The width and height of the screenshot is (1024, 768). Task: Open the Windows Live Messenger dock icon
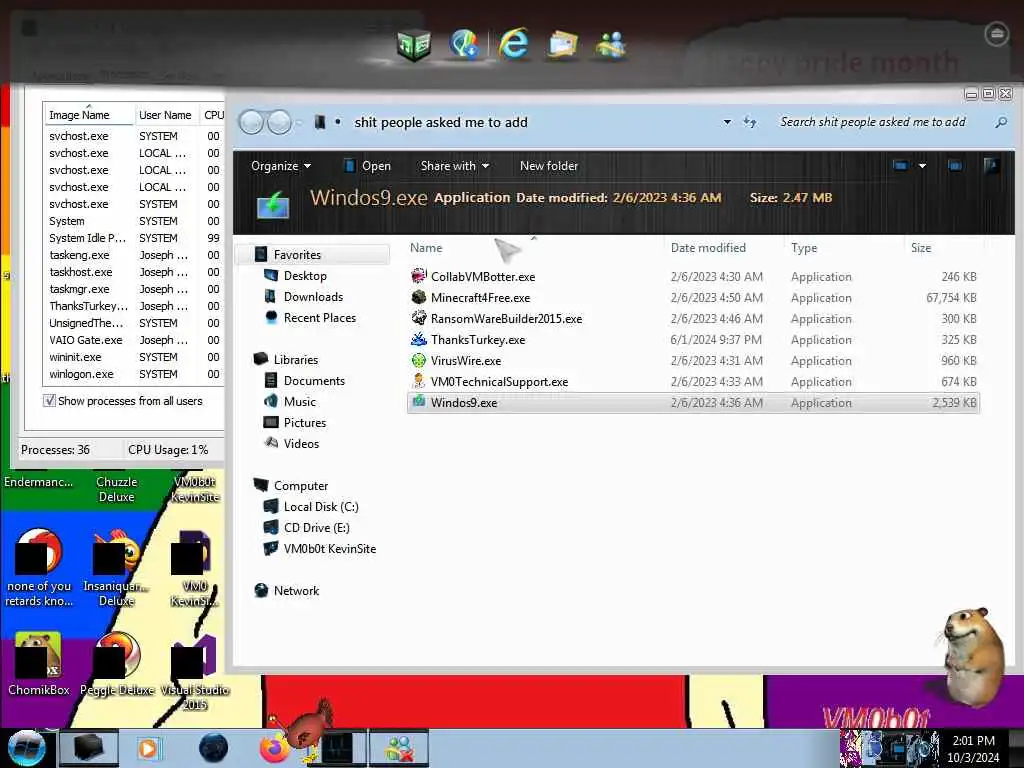(611, 46)
